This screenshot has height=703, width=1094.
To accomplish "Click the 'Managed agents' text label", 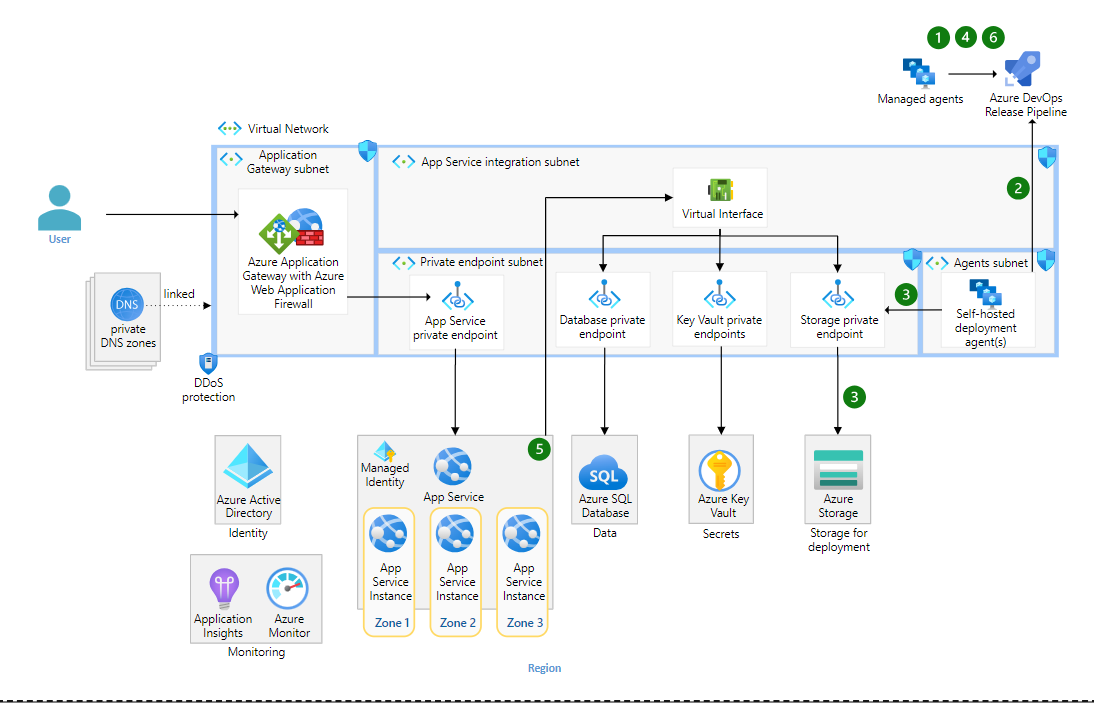I will pos(920,99).
